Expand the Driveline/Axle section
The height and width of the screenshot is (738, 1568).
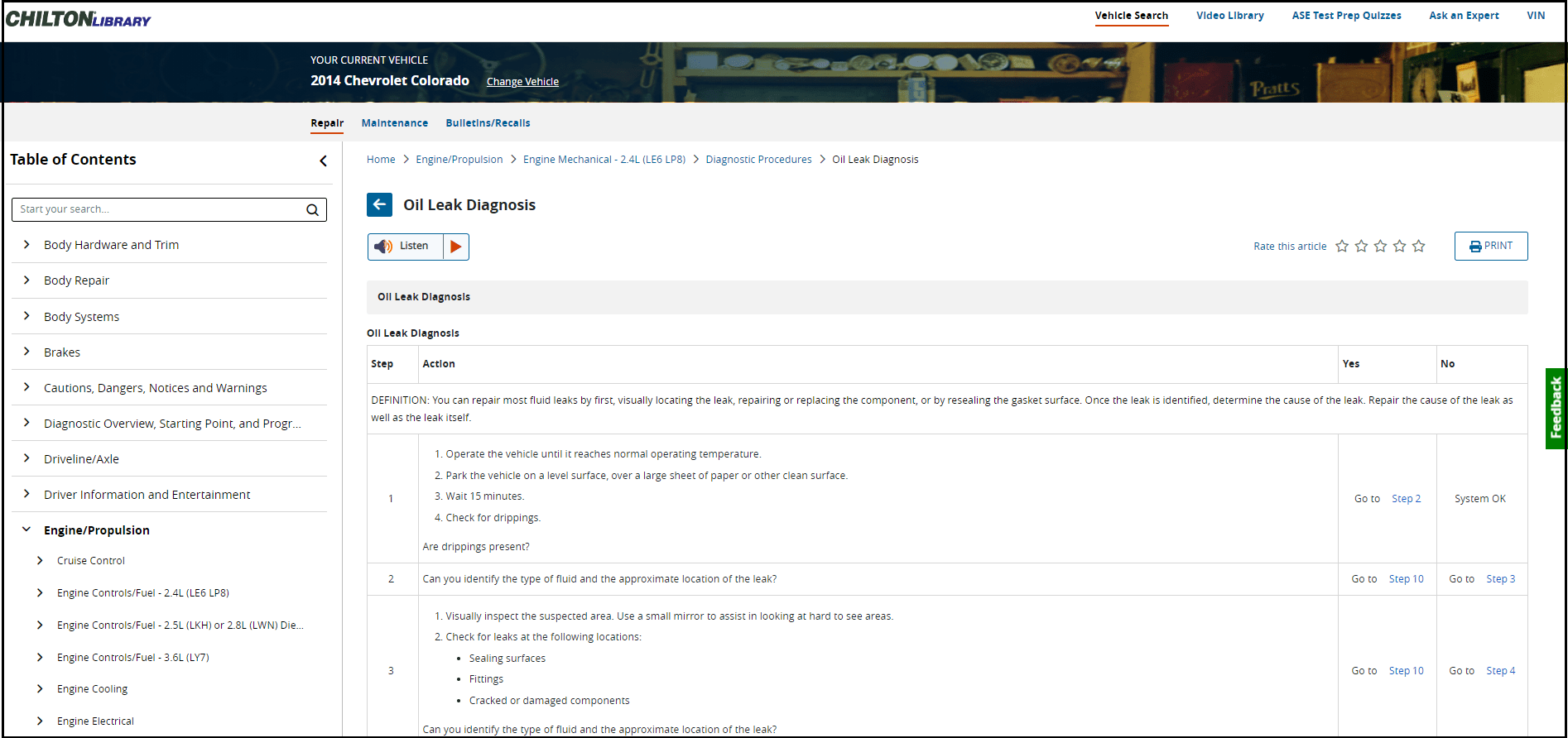(26, 458)
